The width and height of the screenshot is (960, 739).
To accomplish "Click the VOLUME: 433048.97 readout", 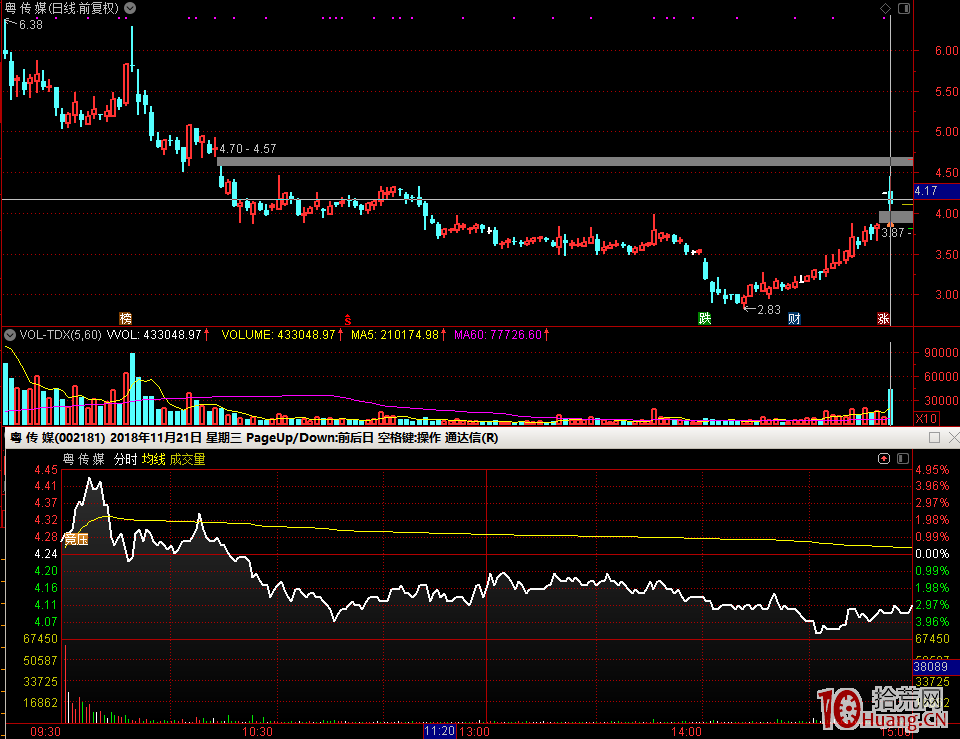I will pos(279,335).
